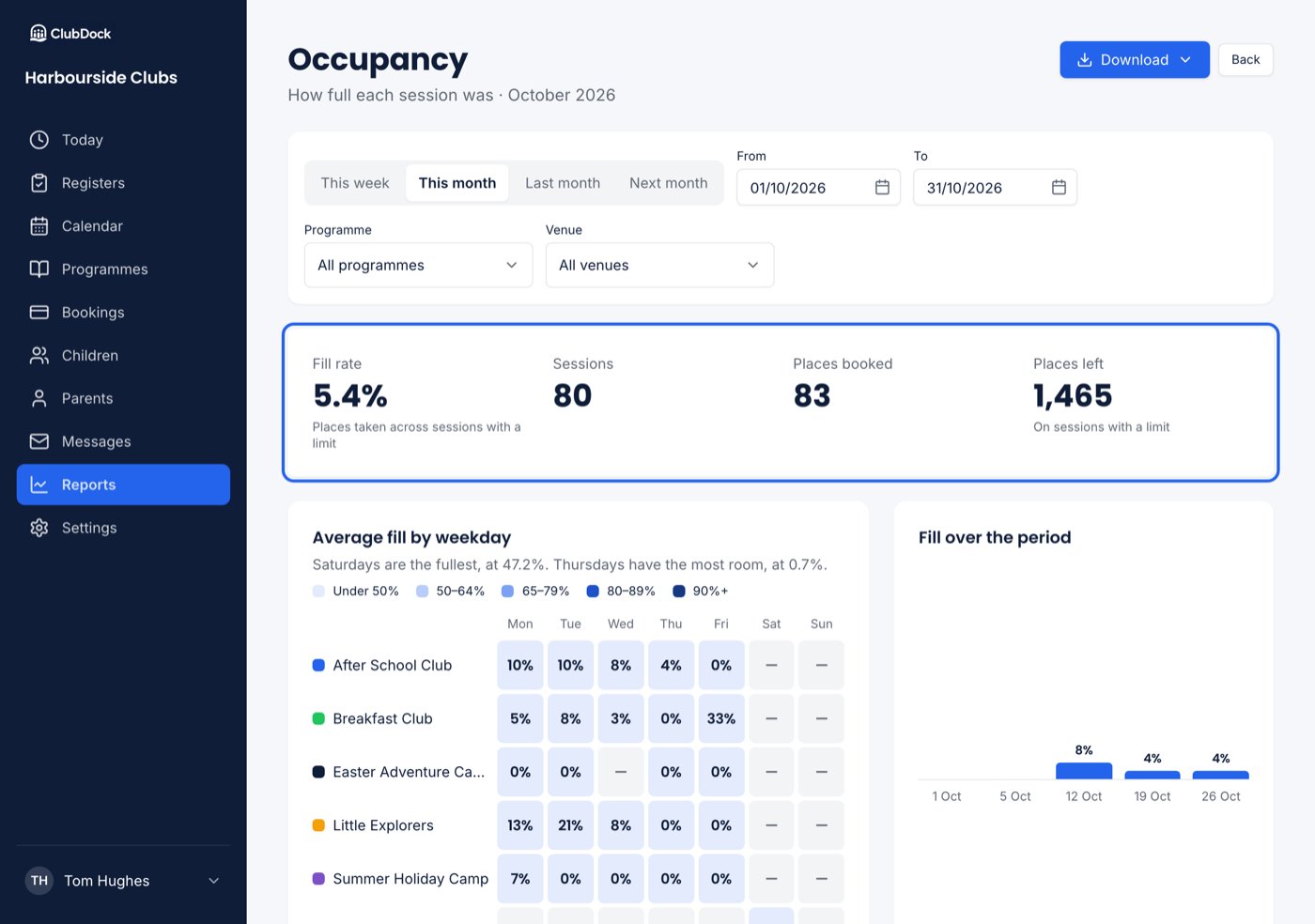Image resolution: width=1315 pixels, height=924 pixels.
Task: Click the Reports chart icon
Action: point(39,485)
